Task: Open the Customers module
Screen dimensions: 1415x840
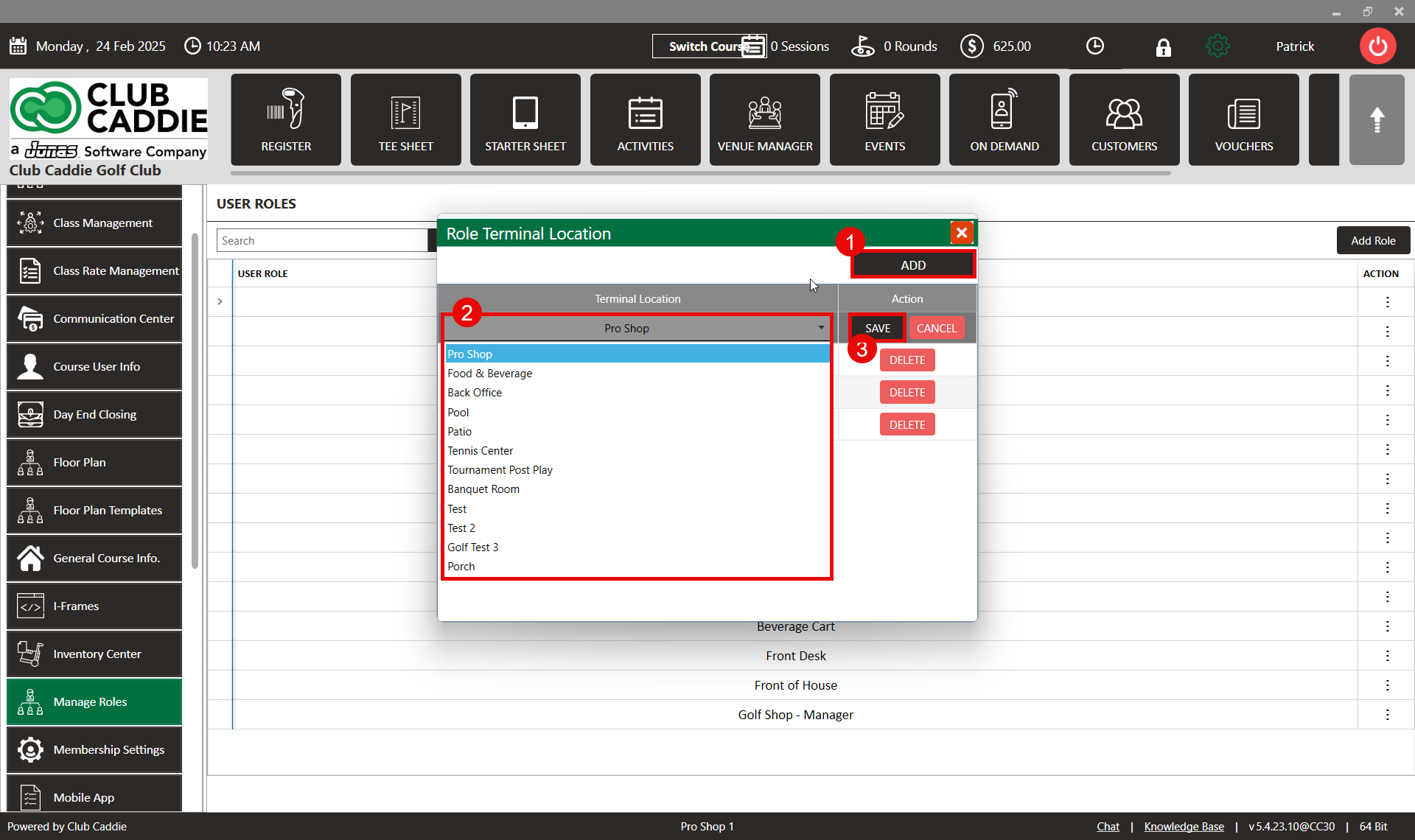Action: (1125, 119)
